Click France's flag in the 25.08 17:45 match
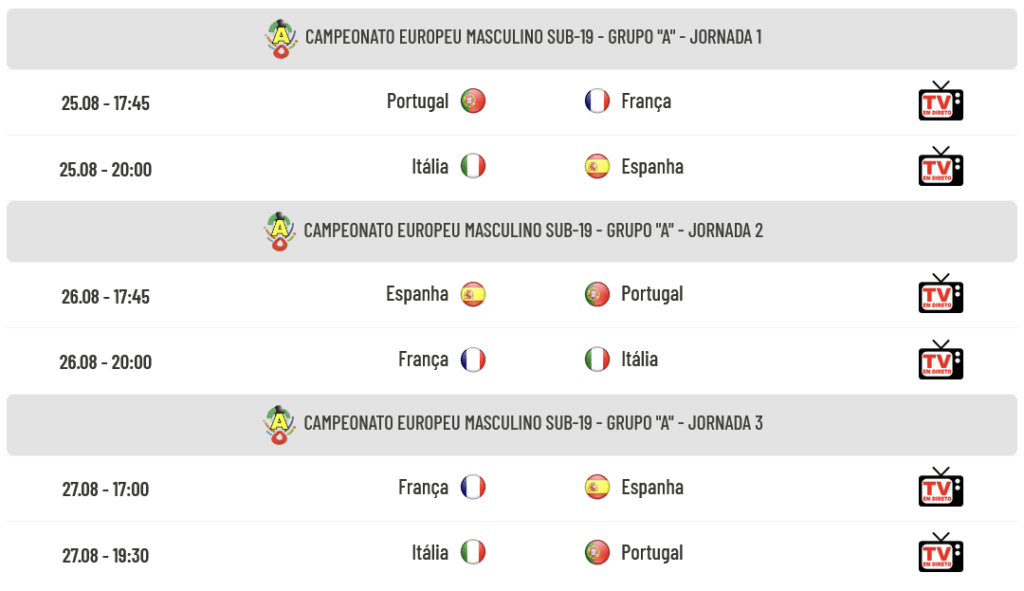The height and width of the screenshot is (591, 1024). pyautogui.click(x=597, y=101)
